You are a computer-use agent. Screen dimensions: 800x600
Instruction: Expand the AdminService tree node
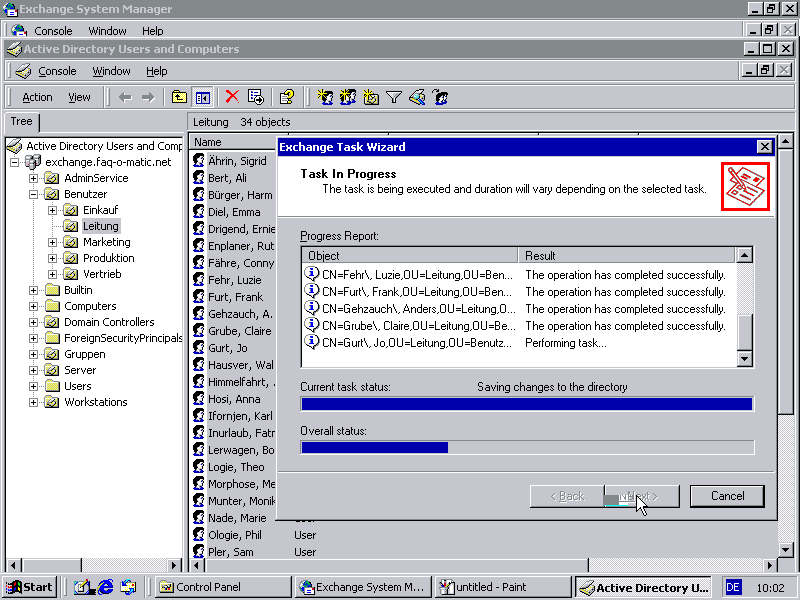(x=33, y=178)
